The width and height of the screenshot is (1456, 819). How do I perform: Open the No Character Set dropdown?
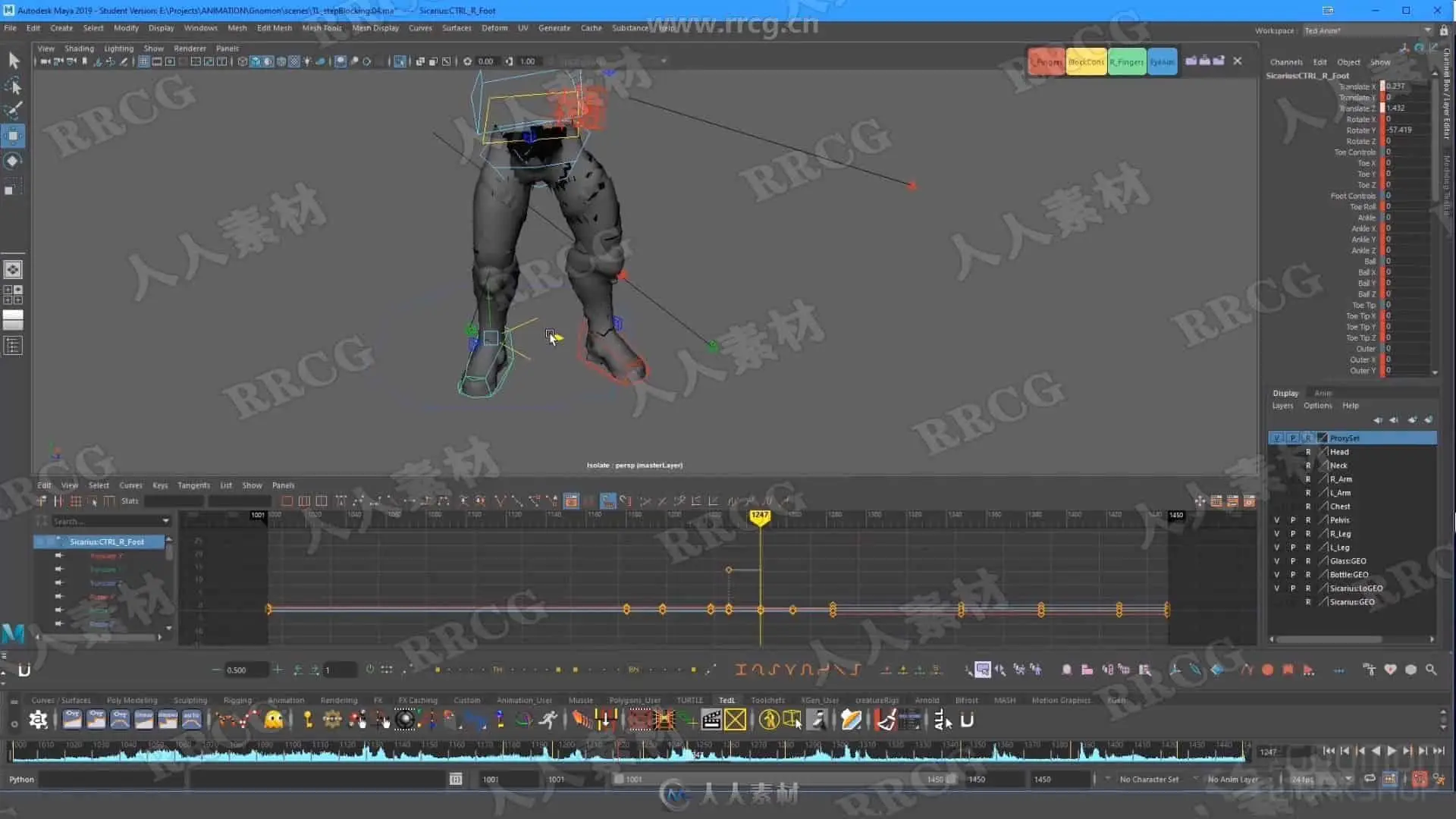pyautogui.click(x=1149, y=780)
